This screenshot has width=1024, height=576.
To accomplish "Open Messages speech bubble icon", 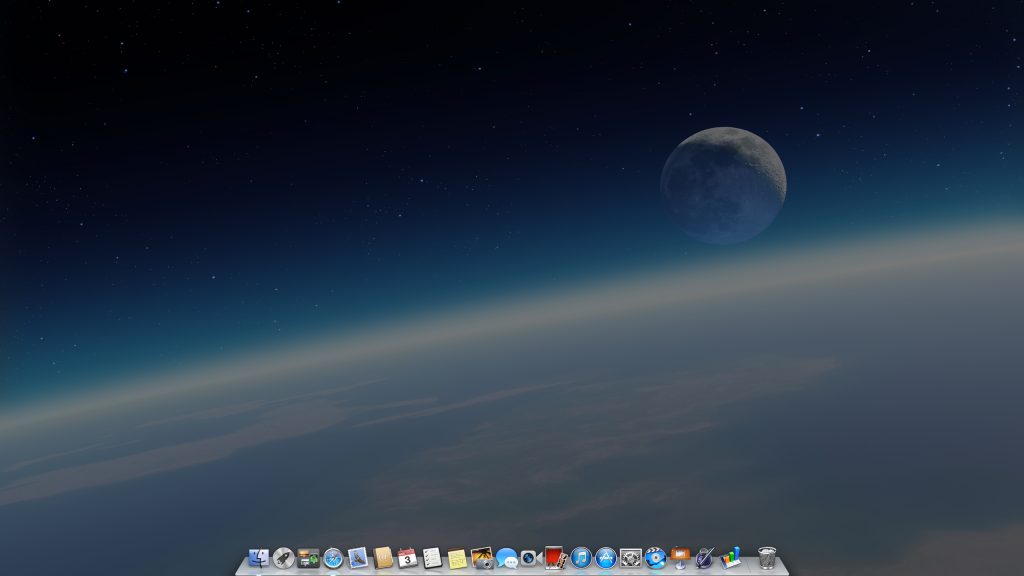I will point(507,558).
